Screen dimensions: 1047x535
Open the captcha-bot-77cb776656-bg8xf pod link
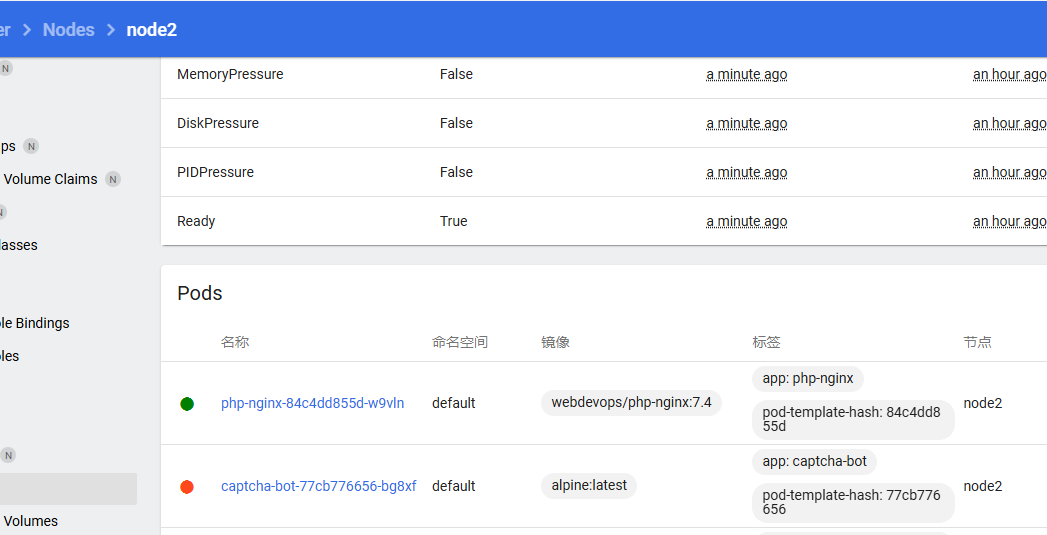coord(318,486)
